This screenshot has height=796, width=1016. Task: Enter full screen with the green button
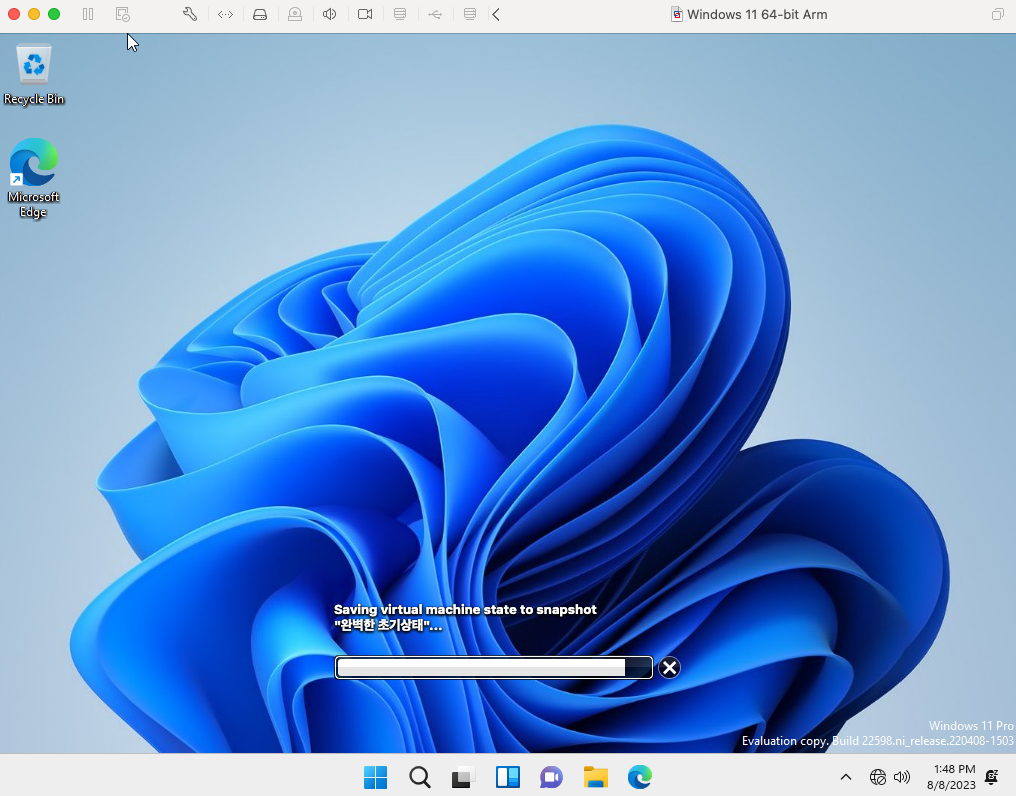tap(54, 14)
